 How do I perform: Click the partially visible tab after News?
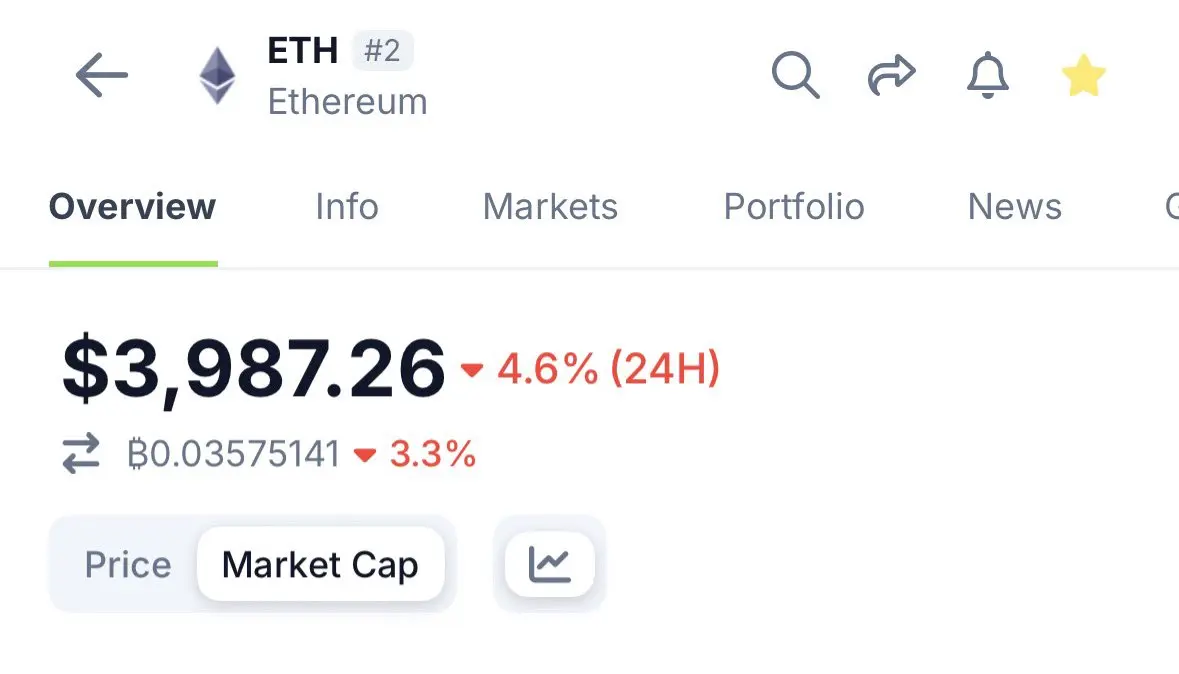1171,207
